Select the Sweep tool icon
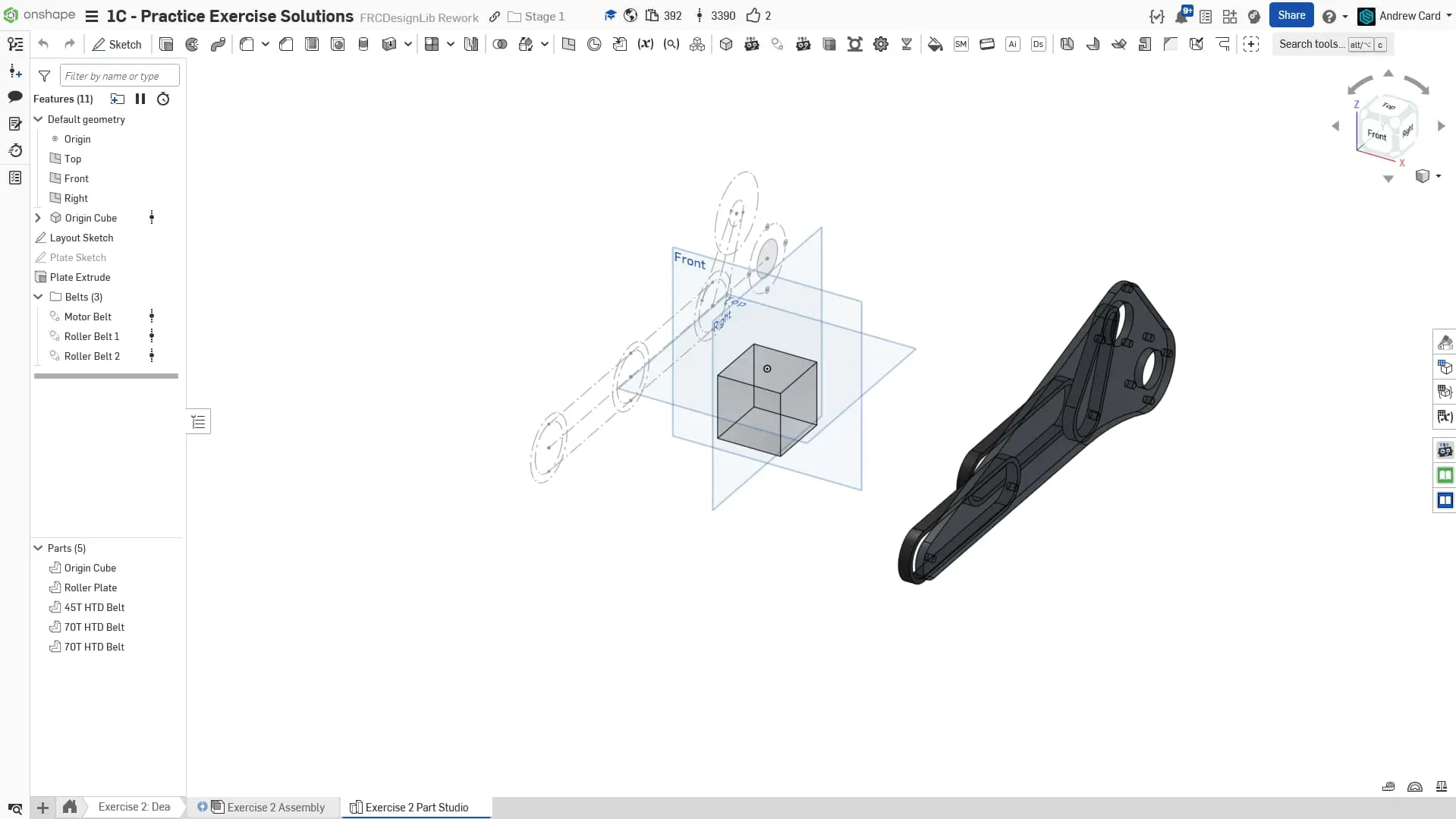 (x=218, y=44)
